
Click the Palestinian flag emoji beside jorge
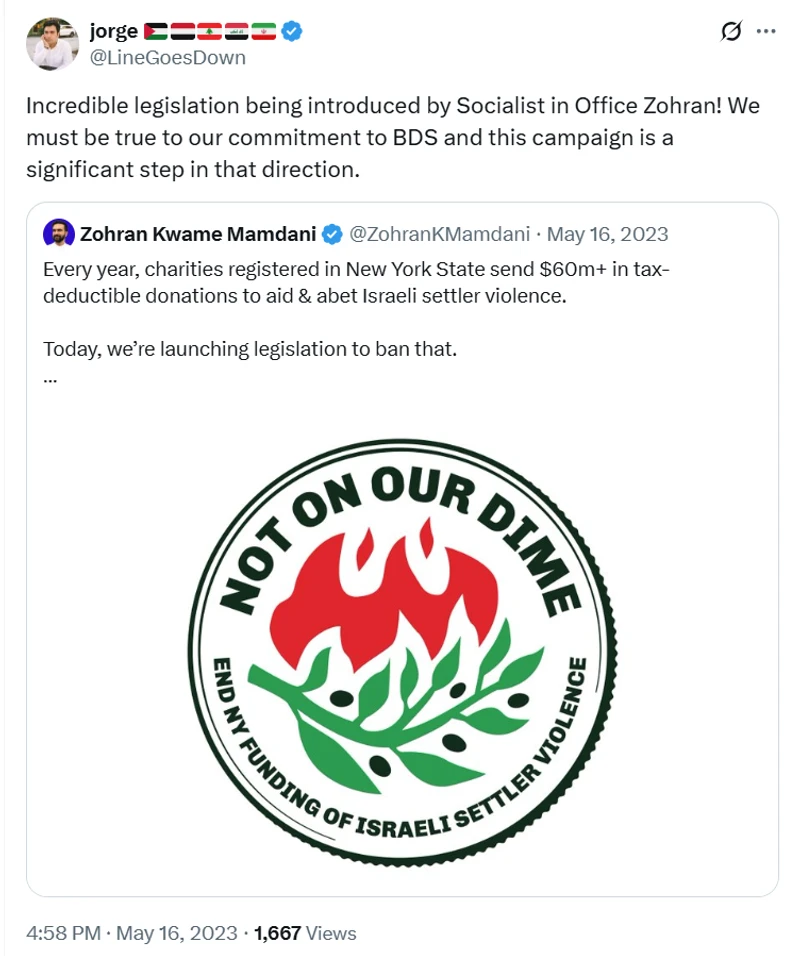157,31
